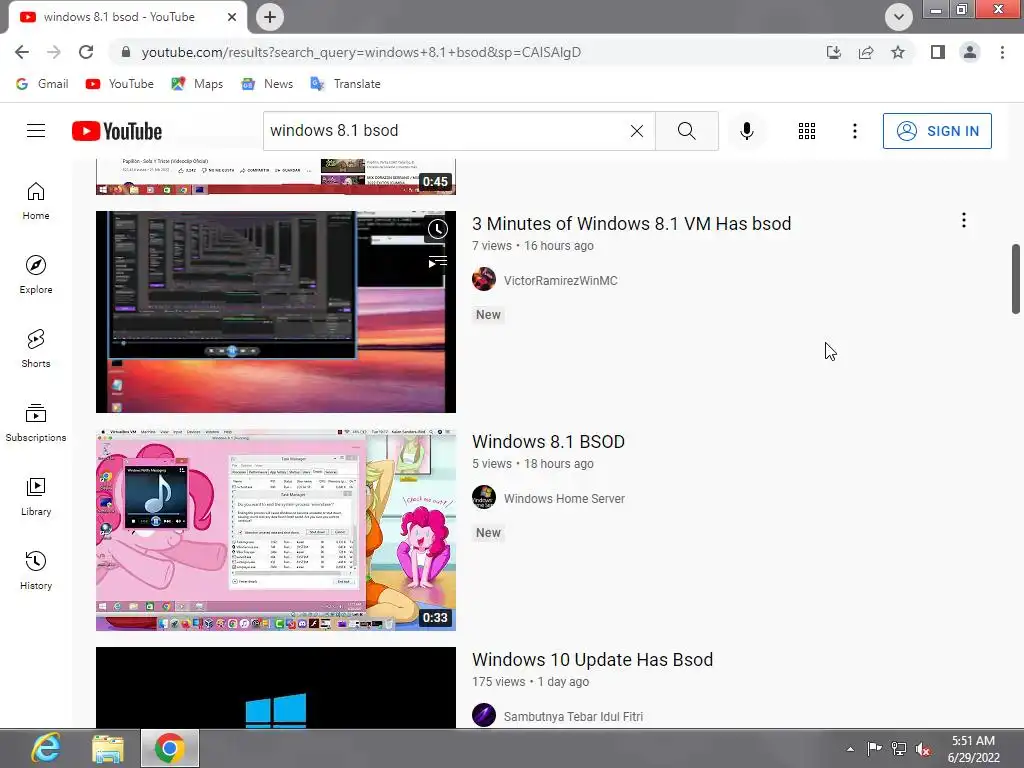Open Action Center flag icon
Screen dimensions: 1024x768
click(x=874, y=748)
